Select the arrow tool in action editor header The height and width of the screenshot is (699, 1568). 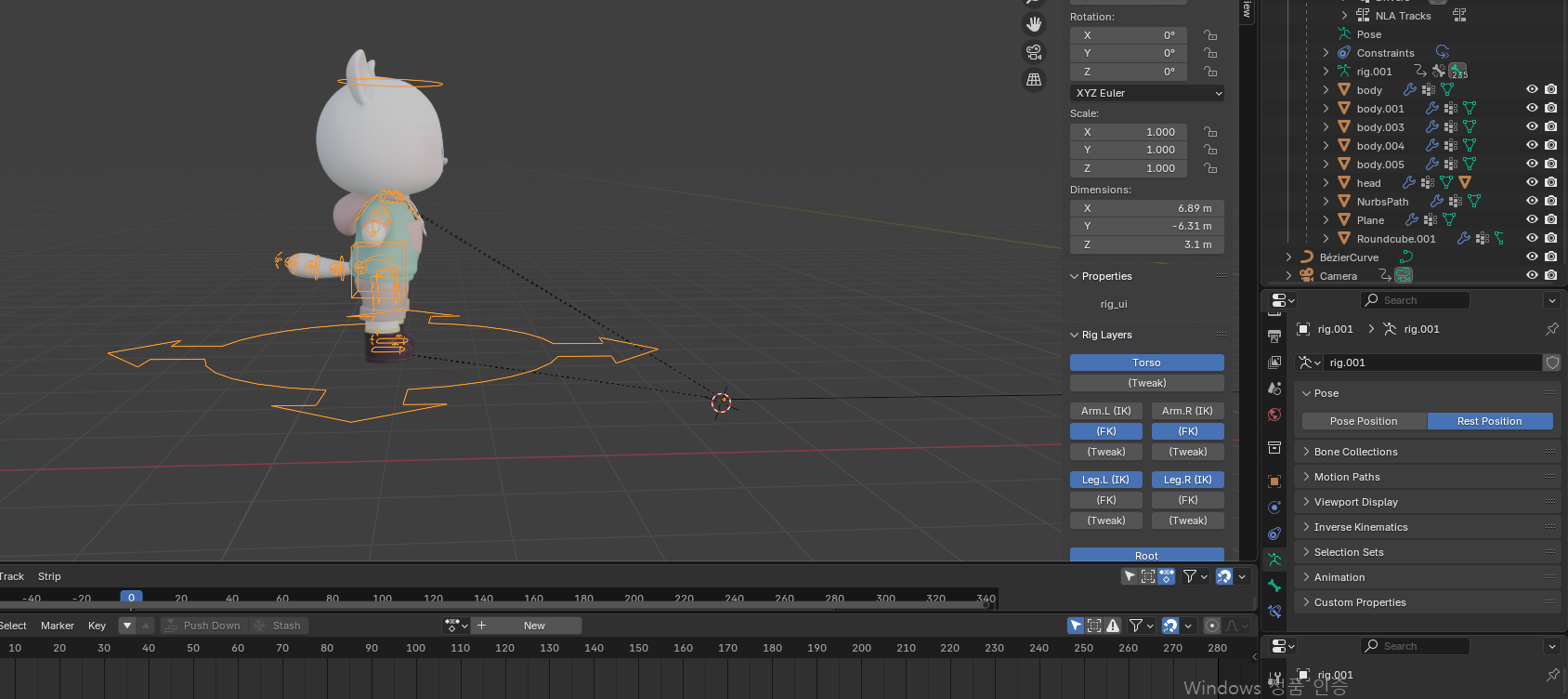1076,626
